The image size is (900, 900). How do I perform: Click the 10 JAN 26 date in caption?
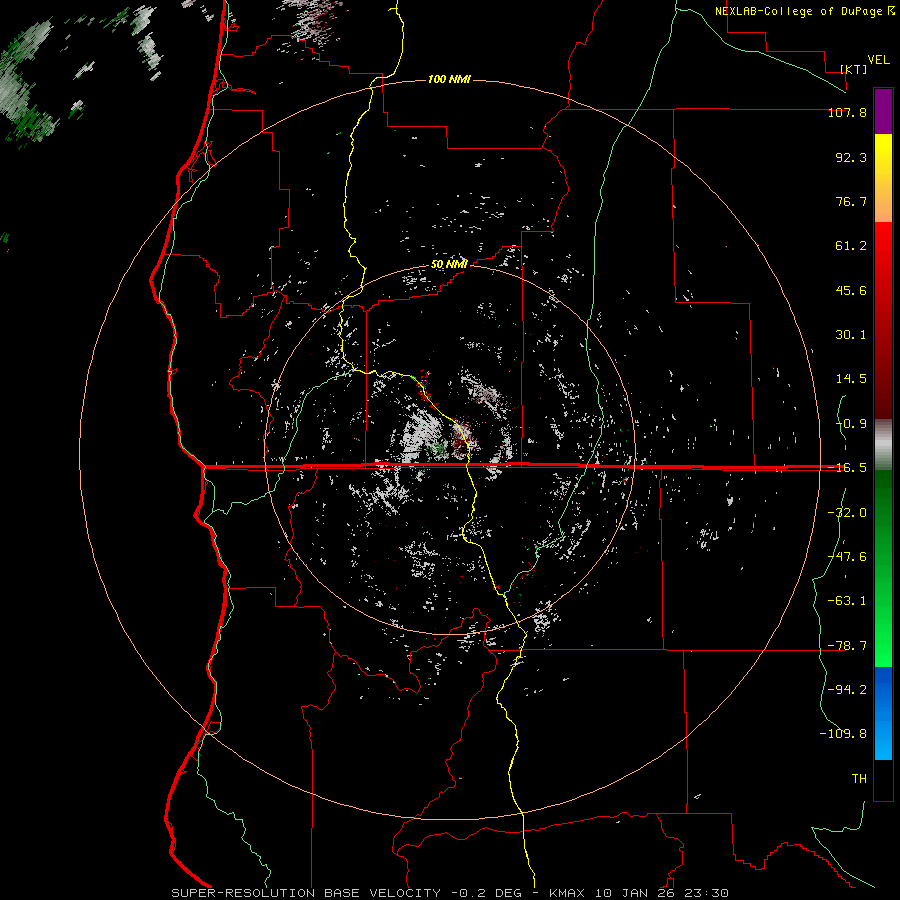point(635,893)
